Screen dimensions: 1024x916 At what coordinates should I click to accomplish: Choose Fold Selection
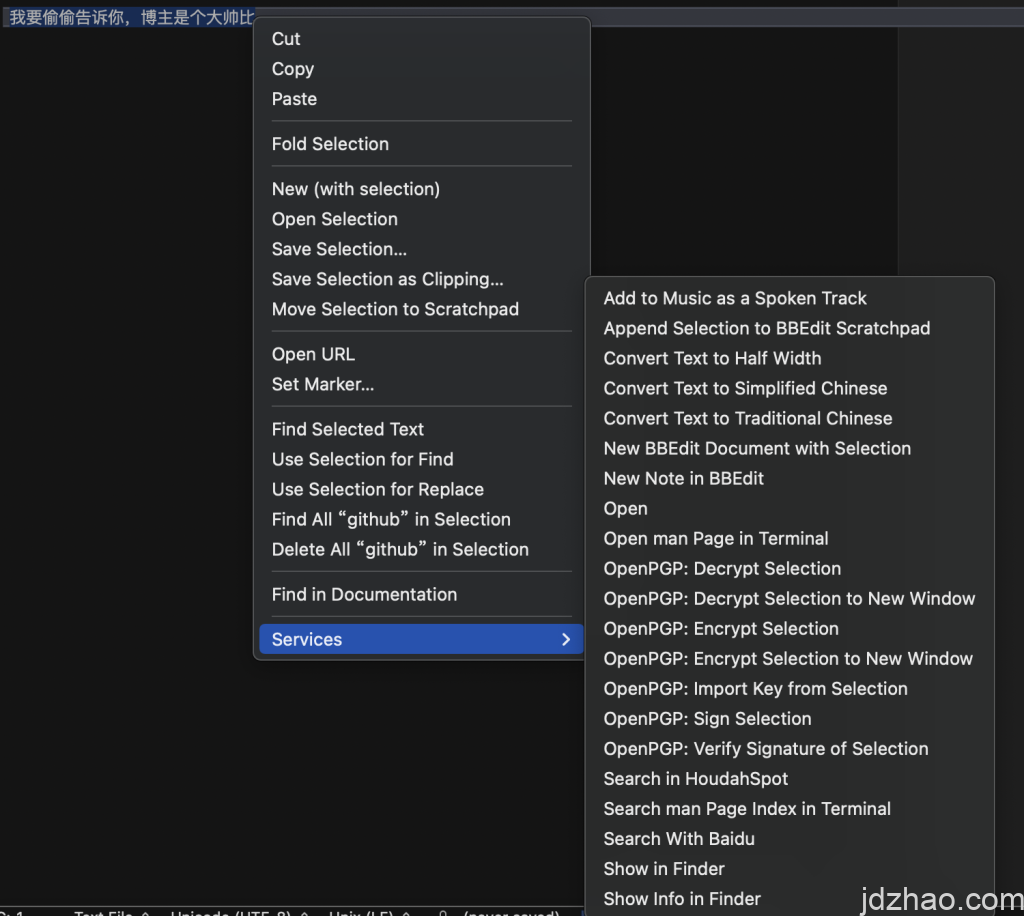330,144
